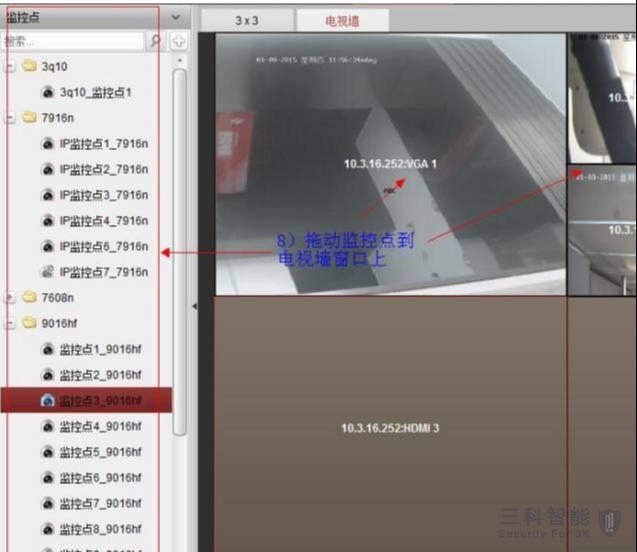Select camera icon for 3q10_监控点1
The image size is (637, 552).
(47, 92)
